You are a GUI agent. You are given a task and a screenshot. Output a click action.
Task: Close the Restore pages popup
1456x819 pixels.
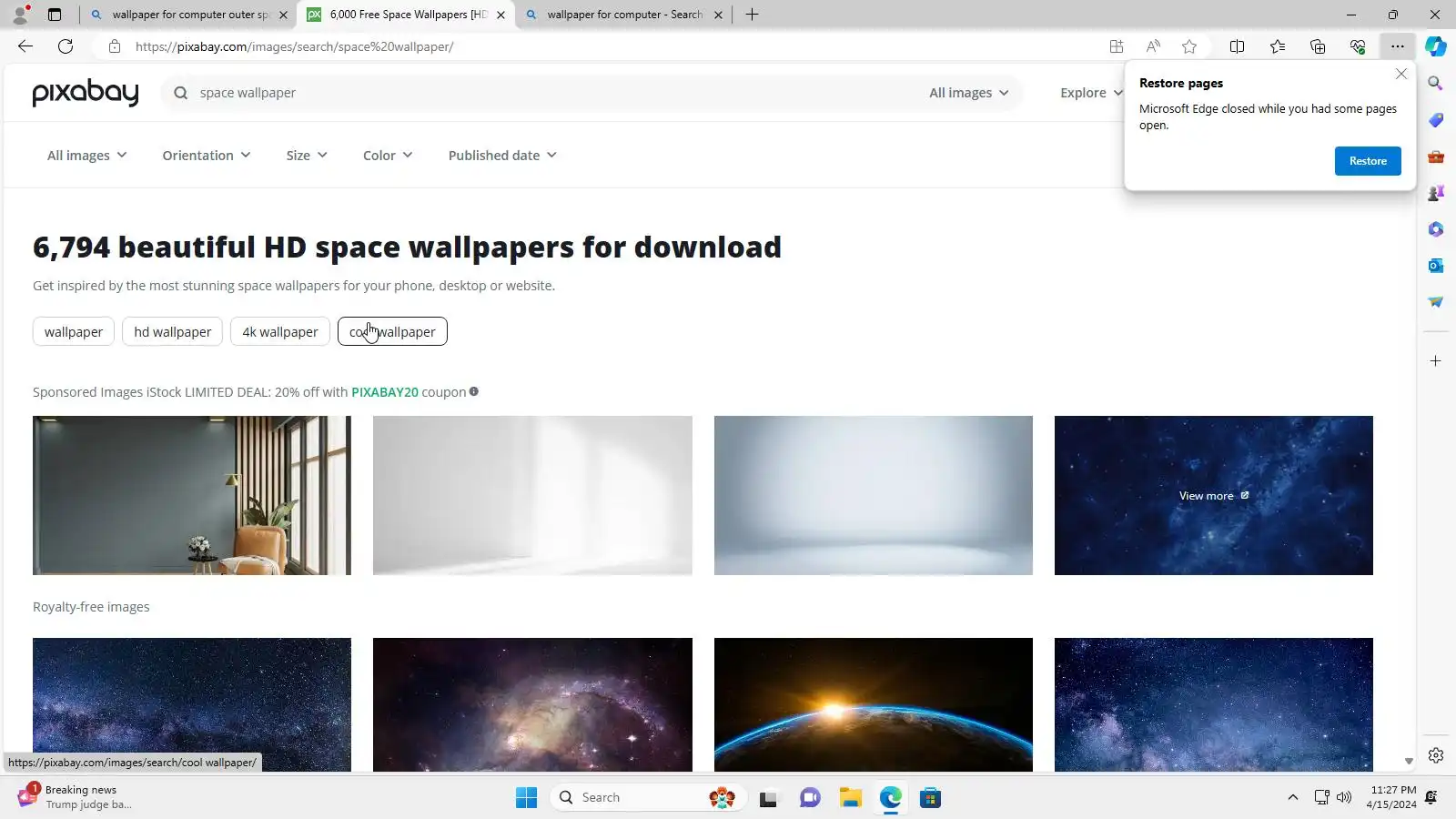click(1401, 74)
